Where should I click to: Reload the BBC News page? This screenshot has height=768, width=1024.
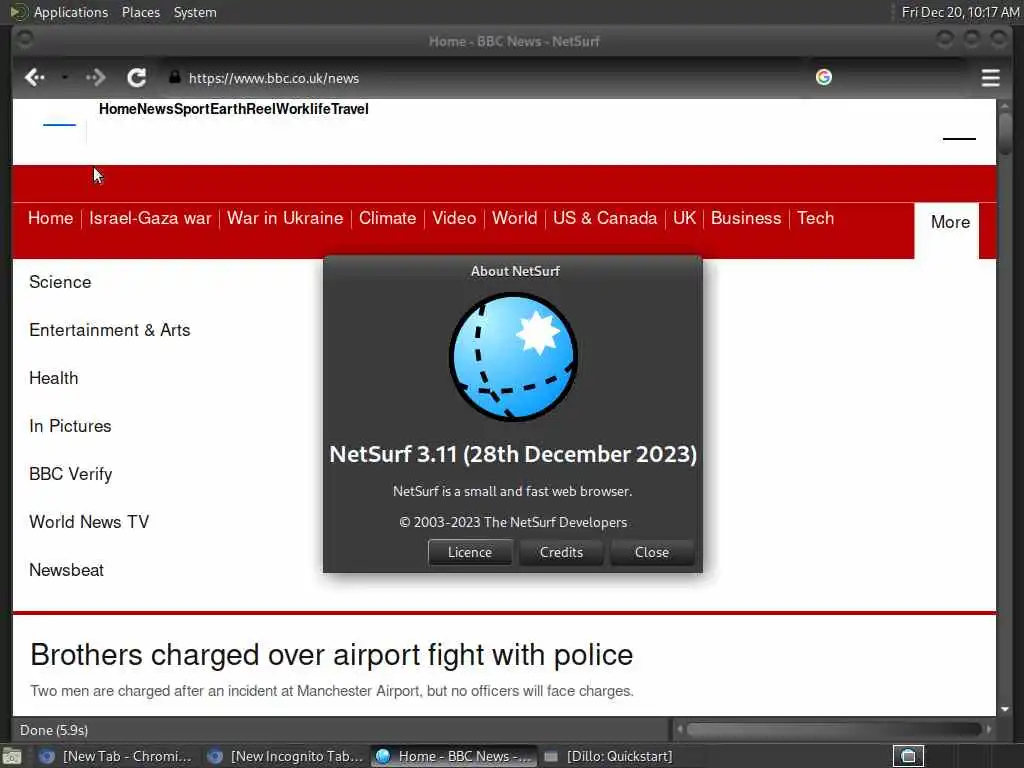136,78
